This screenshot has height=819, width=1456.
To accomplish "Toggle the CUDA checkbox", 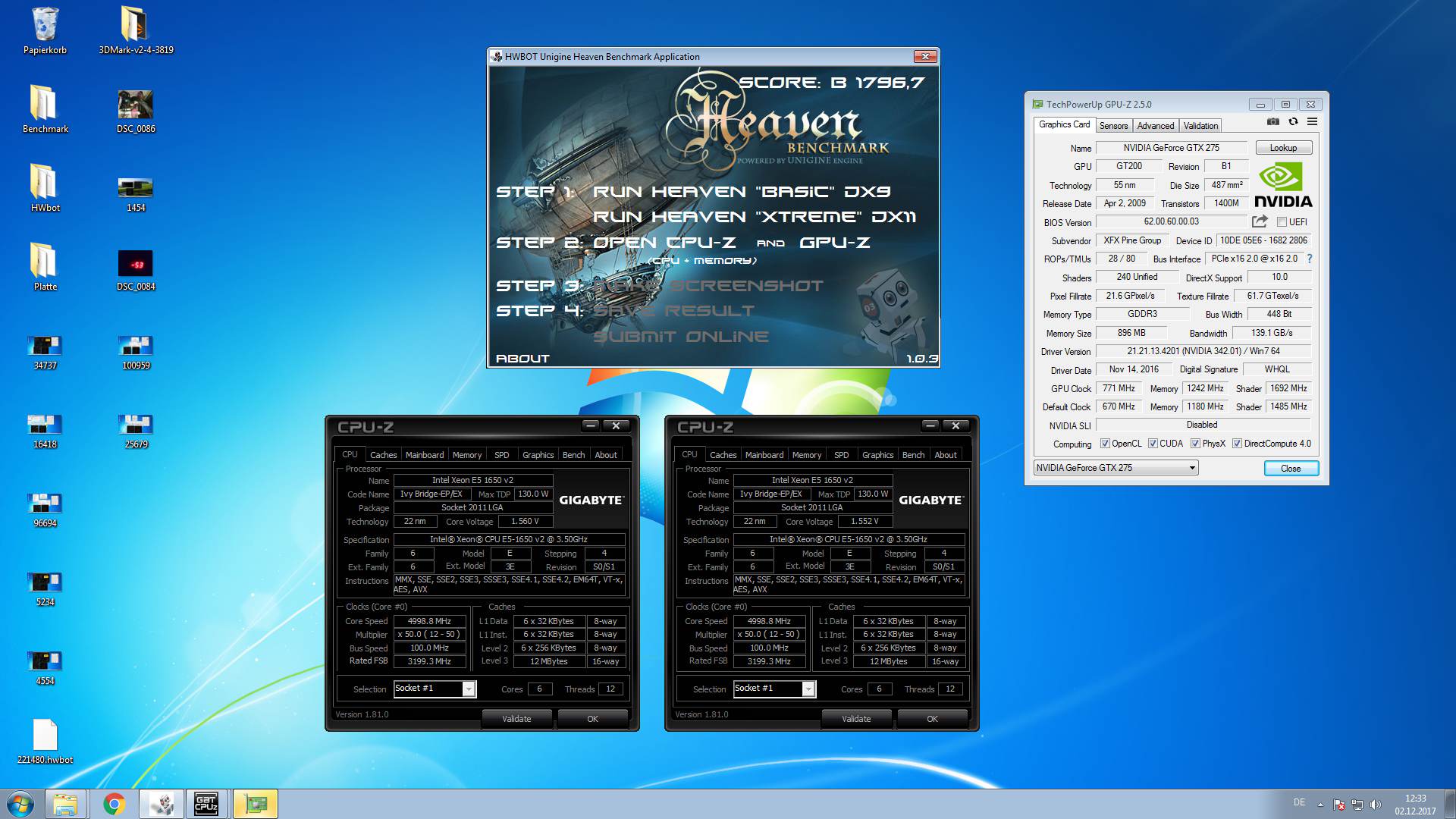I will [1153, 444].
